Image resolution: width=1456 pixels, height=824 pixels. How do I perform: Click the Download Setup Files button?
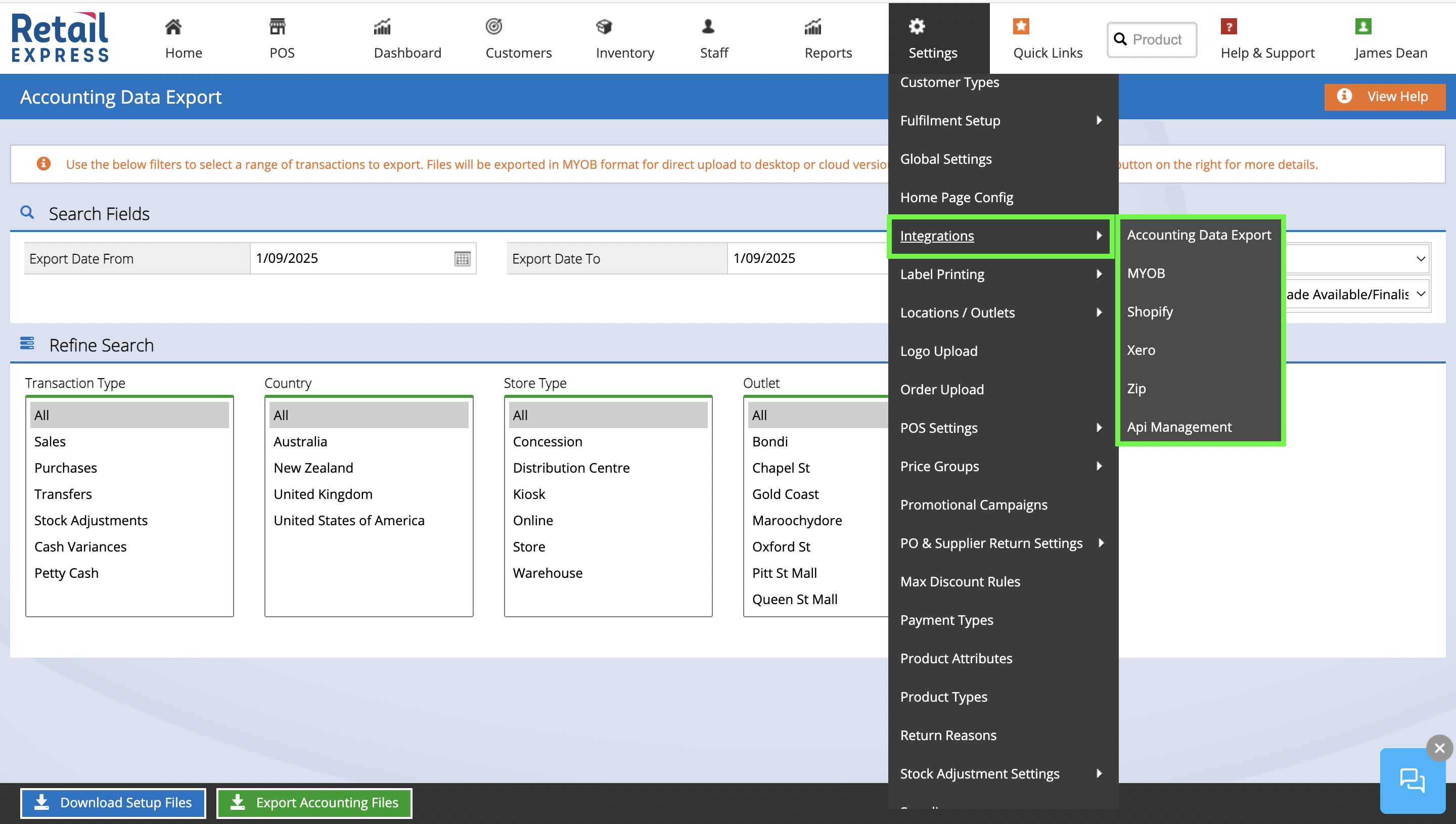[x=113, y=802]
